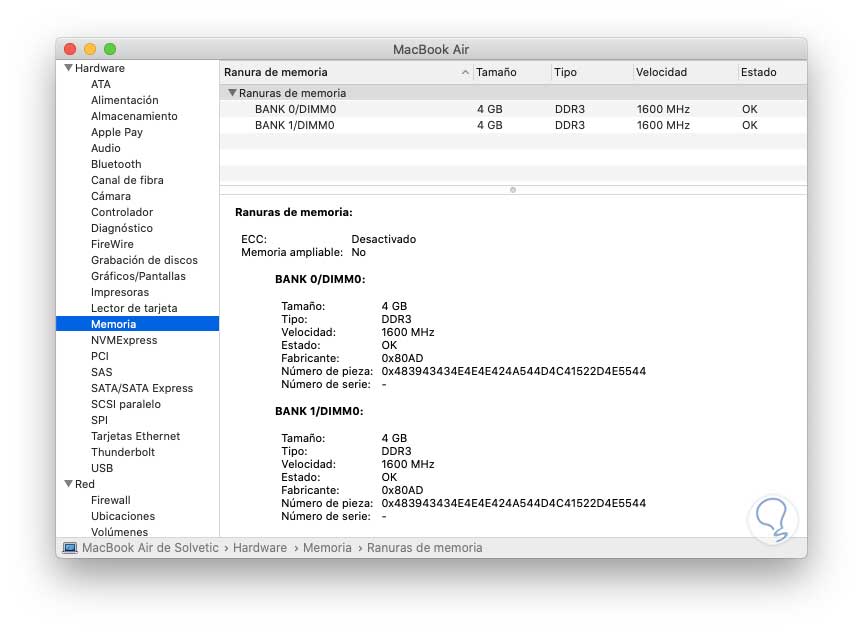Show Impresoras information
Screen dimensions: 863x632
tap(120, 292)
